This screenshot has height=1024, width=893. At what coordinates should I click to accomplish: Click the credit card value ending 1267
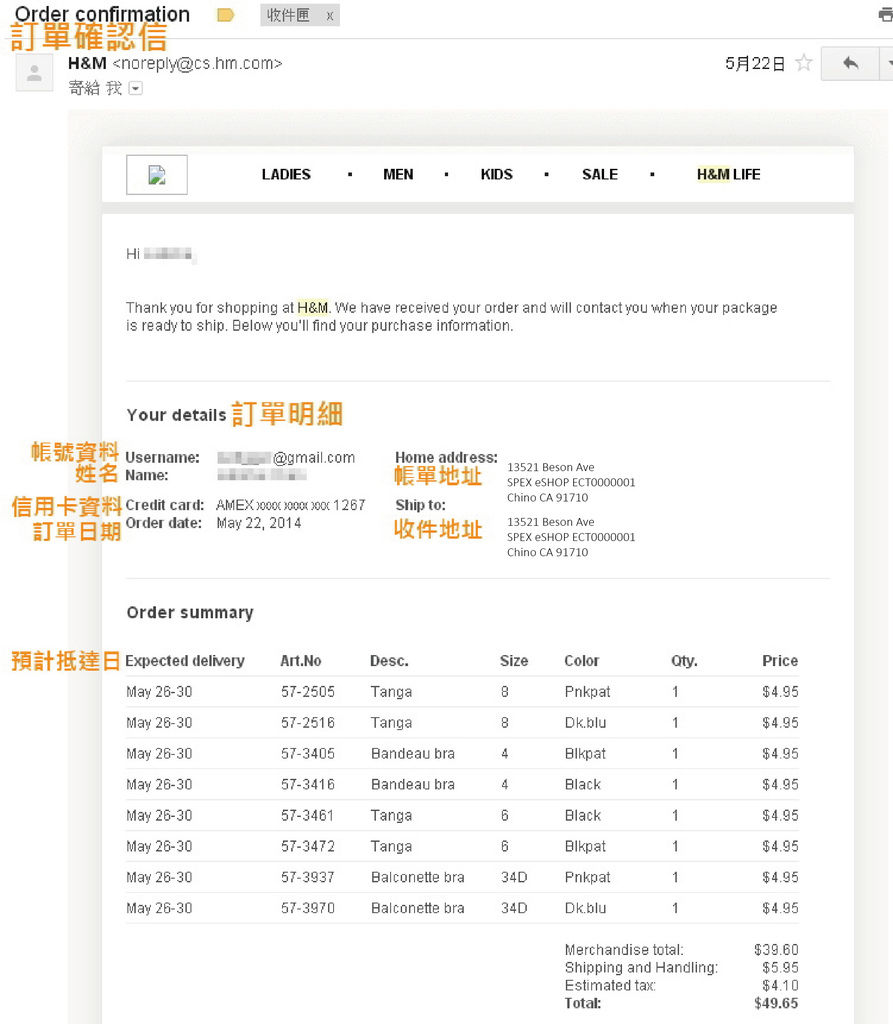291,505
